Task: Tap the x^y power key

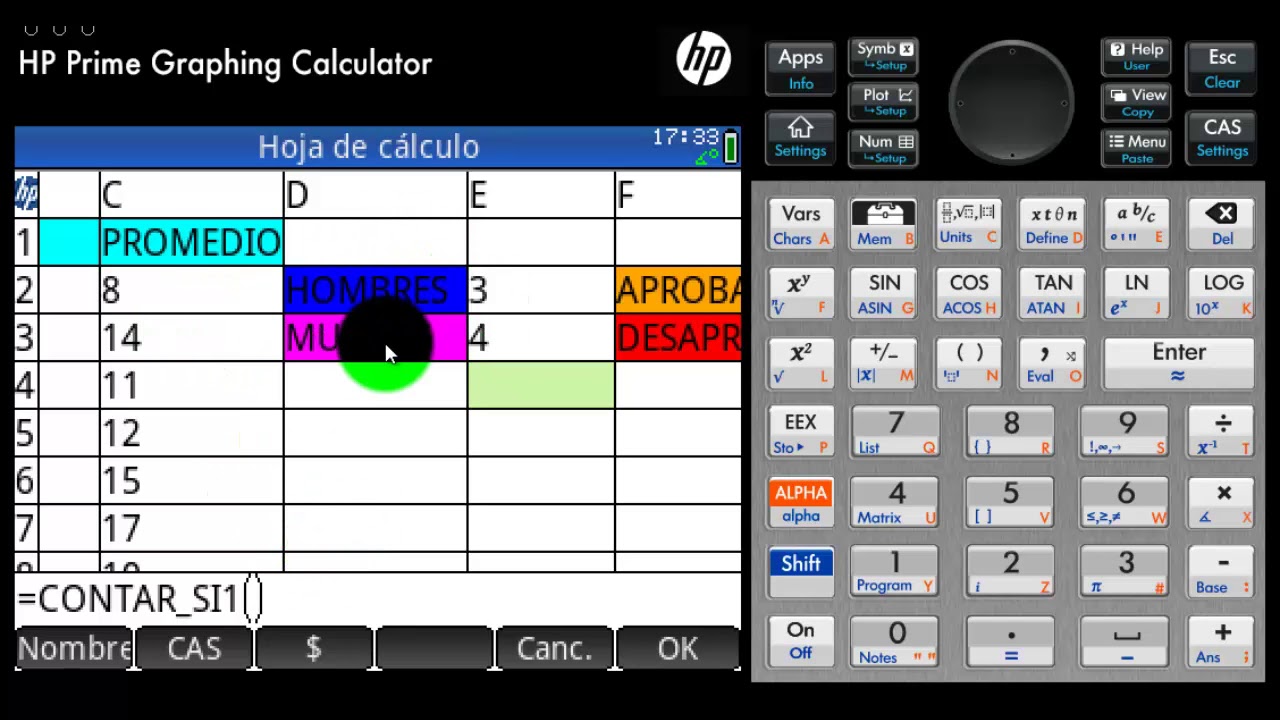Action: pyautogui.click(x=800, y=294)
